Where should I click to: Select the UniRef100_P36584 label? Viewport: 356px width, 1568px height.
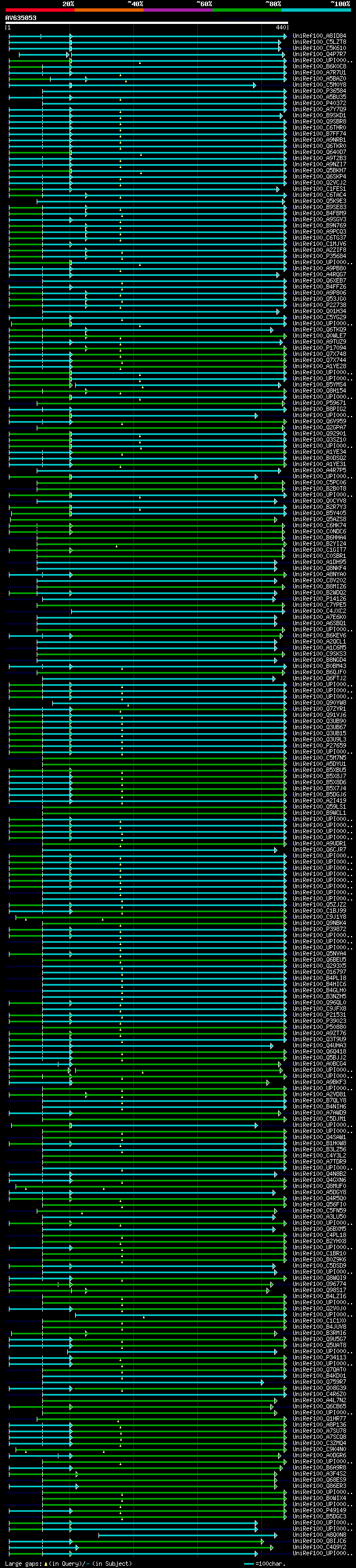(319, 91)
